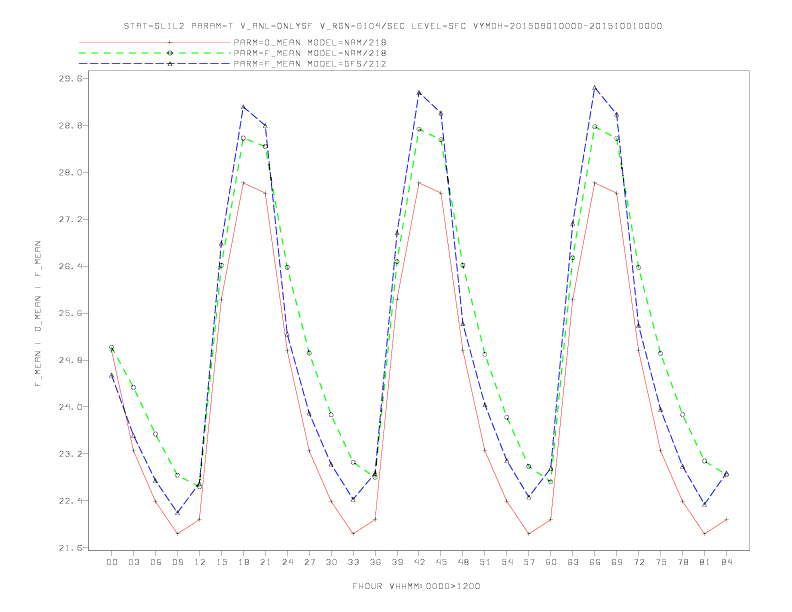Click x-axis tick label 75
The height and width of the screenshot is (612, 792).
pyautogui.click(x=661, y=562)
